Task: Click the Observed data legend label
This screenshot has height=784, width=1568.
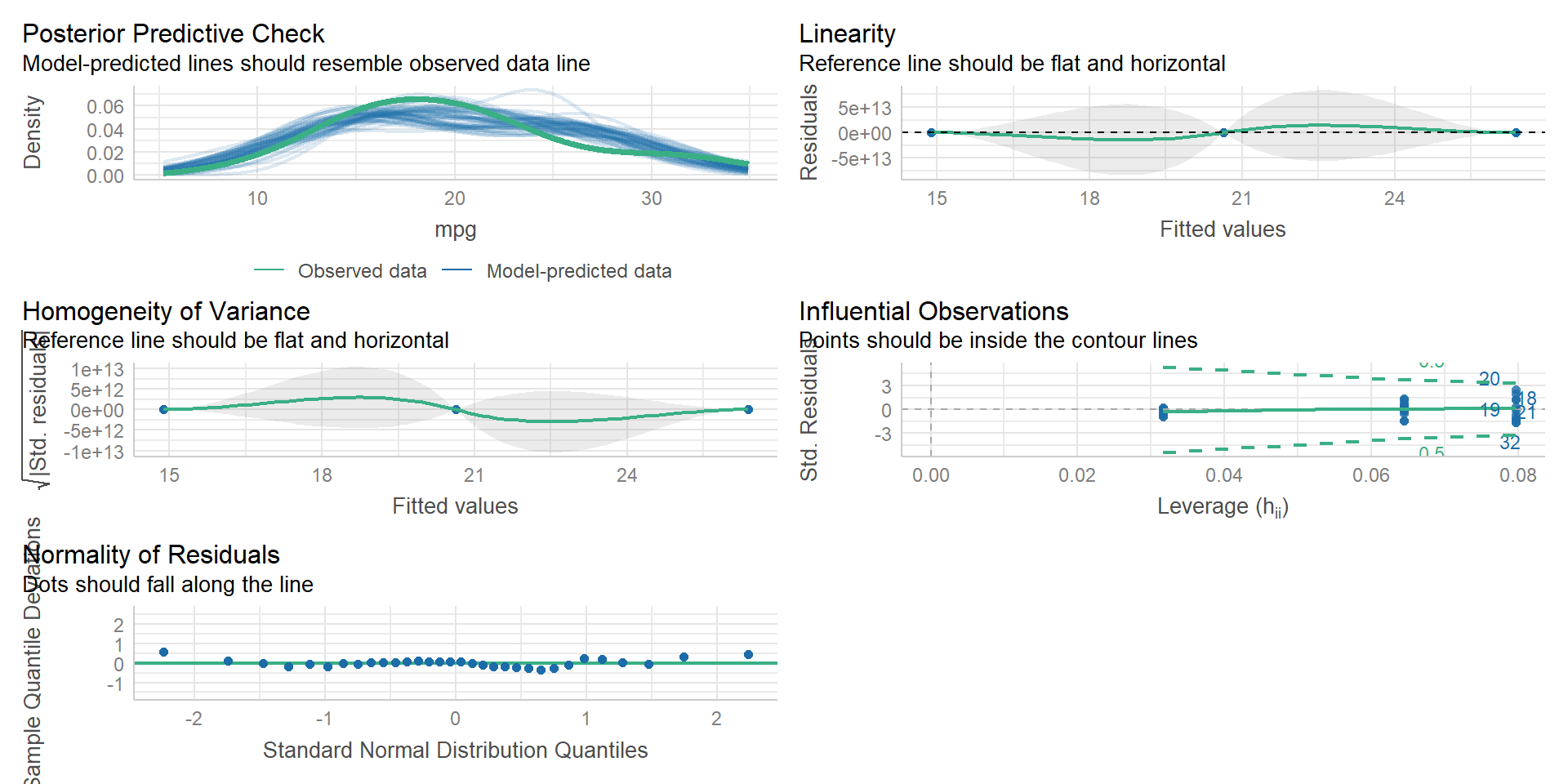Action: tap(362, 271)
